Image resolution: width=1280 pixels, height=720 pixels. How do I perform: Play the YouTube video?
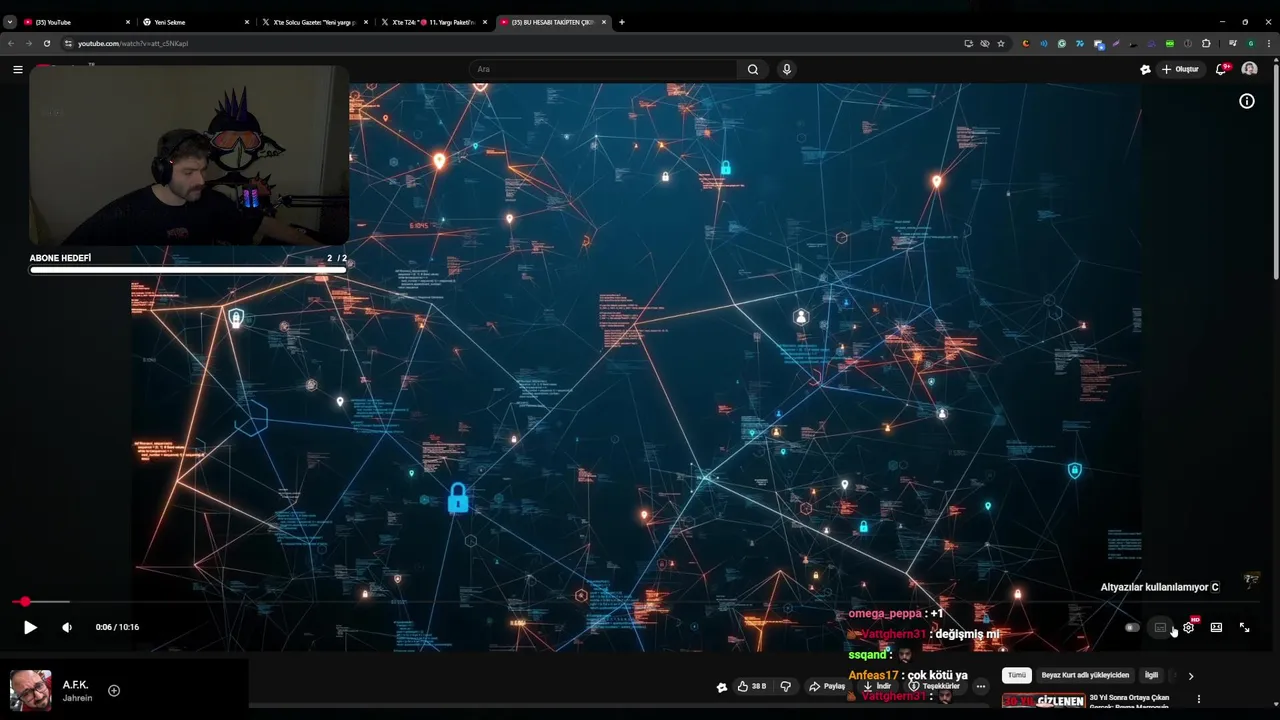[x=30, y=627]
